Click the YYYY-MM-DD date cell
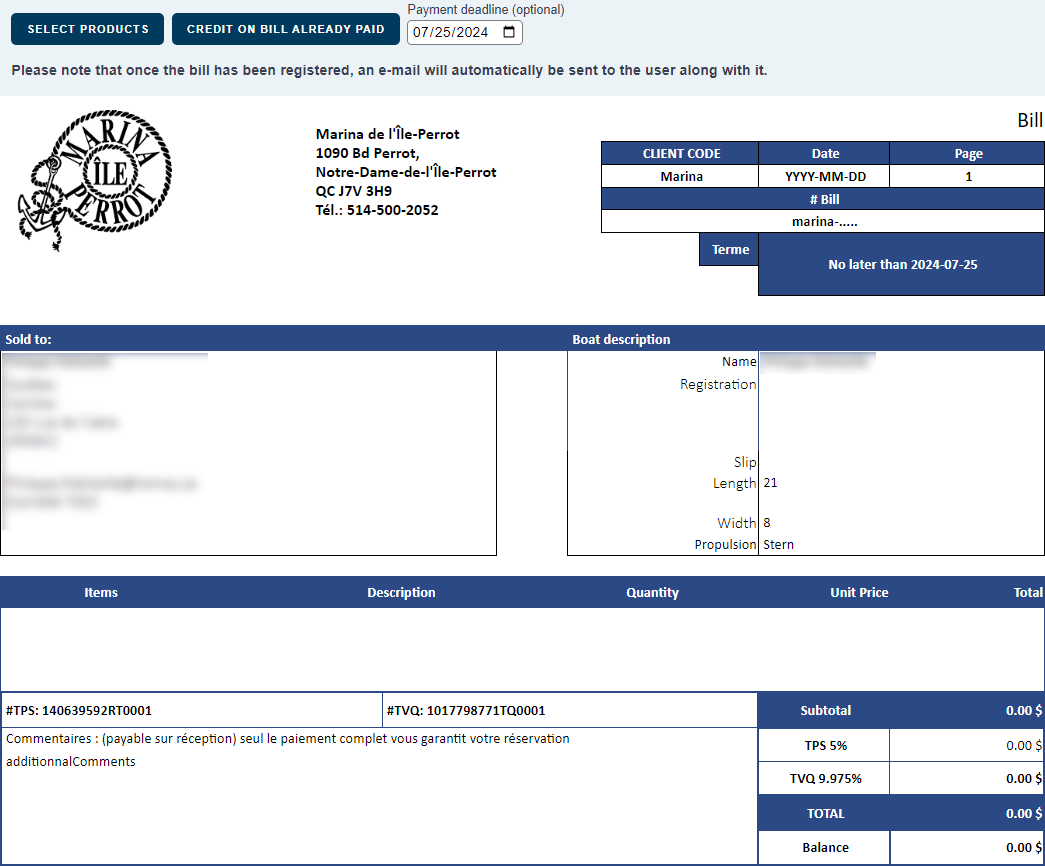1045x866 pixels. click(x=825, y=177)
